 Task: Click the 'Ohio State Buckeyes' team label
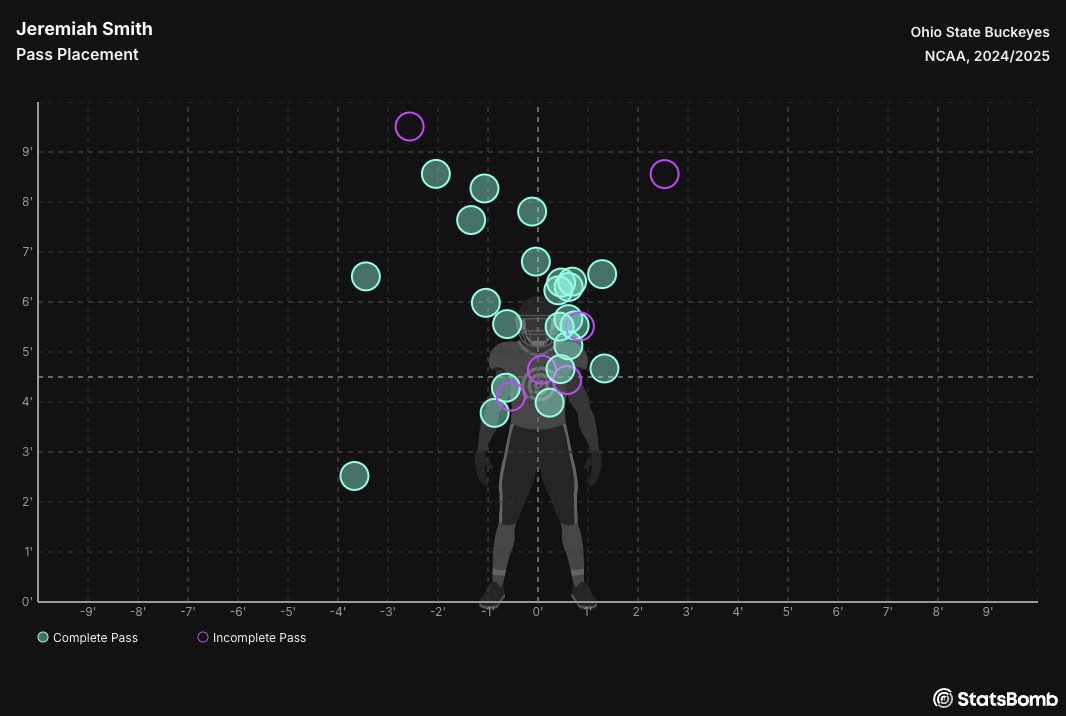[980, 32]
